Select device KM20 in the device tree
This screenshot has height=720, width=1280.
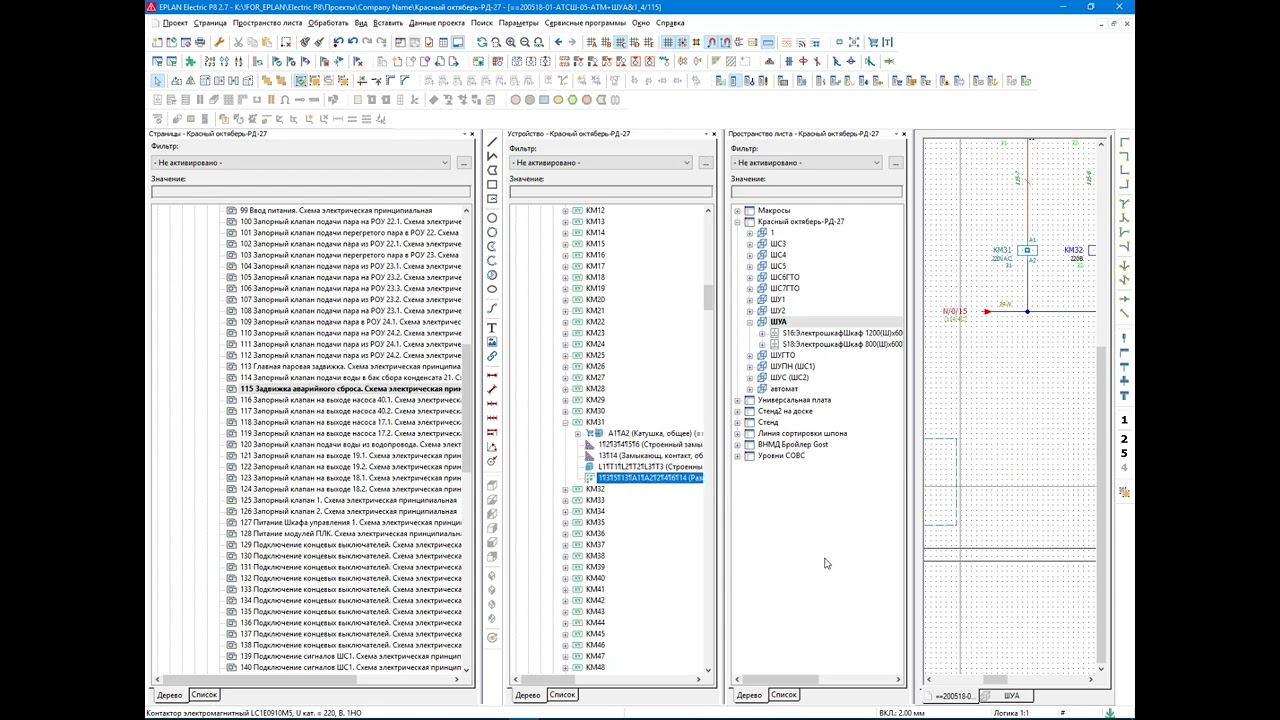click(595, 300)
